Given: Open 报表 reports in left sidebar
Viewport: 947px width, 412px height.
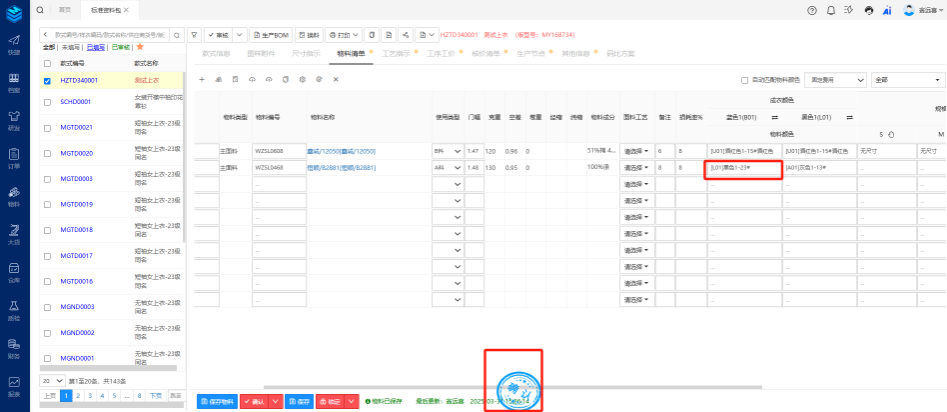Looking at the screenshot, I should [x=14, y=385].
